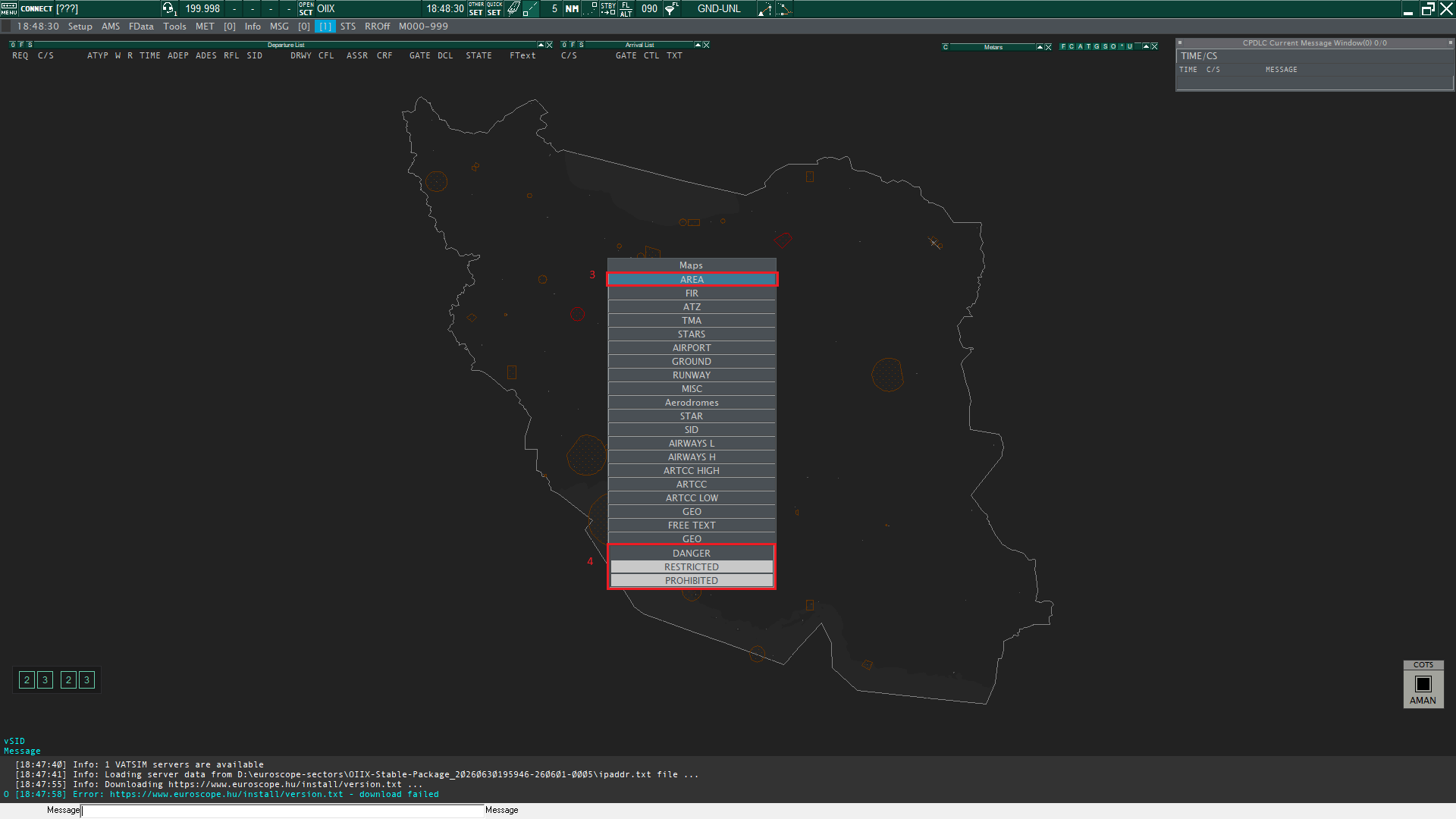Open the MET menu
The height and width of the screenshot is (819, 1456).
click(x=205, y=27)
